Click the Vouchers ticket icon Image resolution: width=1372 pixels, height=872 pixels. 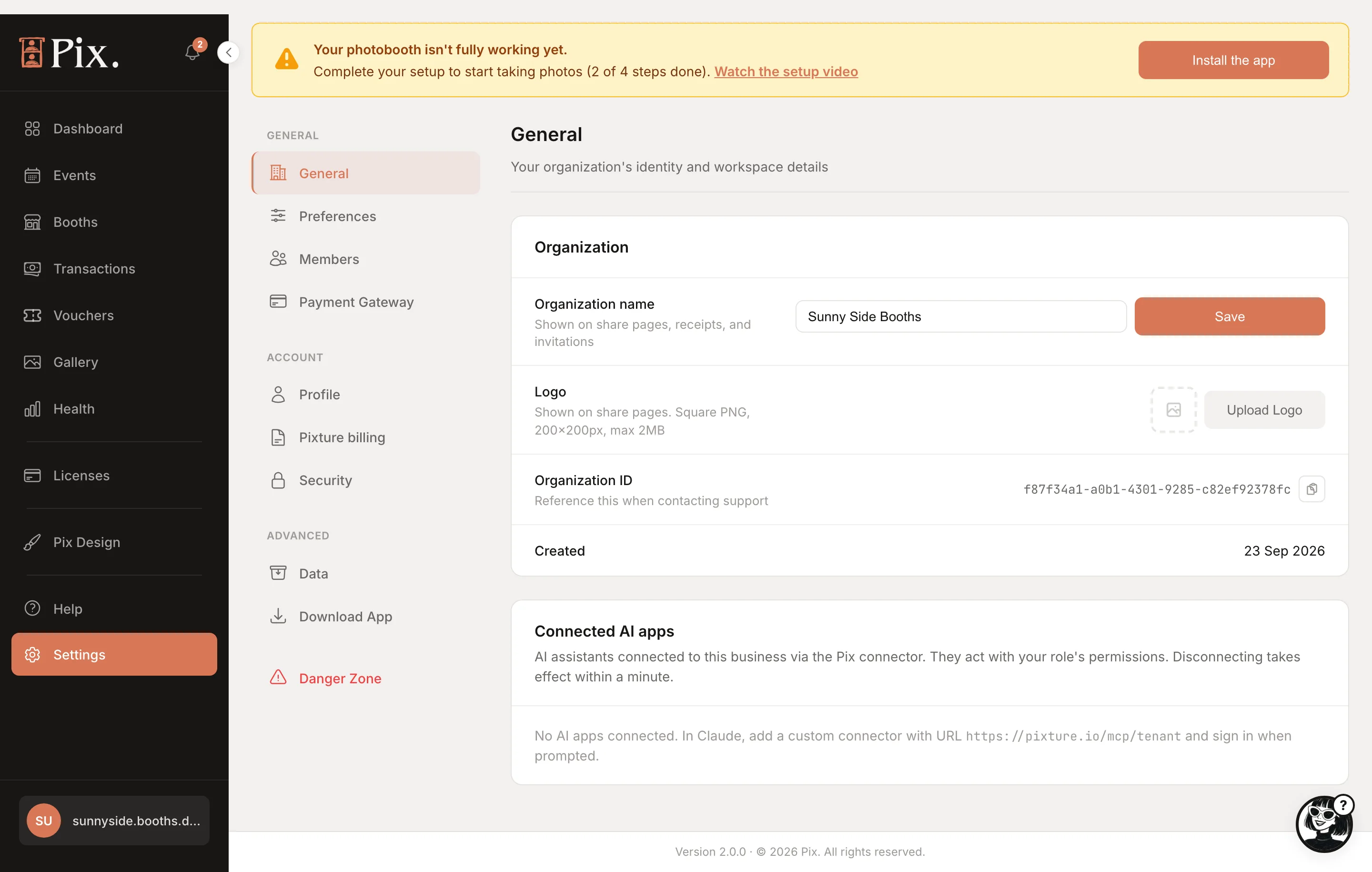coord(32,315)
